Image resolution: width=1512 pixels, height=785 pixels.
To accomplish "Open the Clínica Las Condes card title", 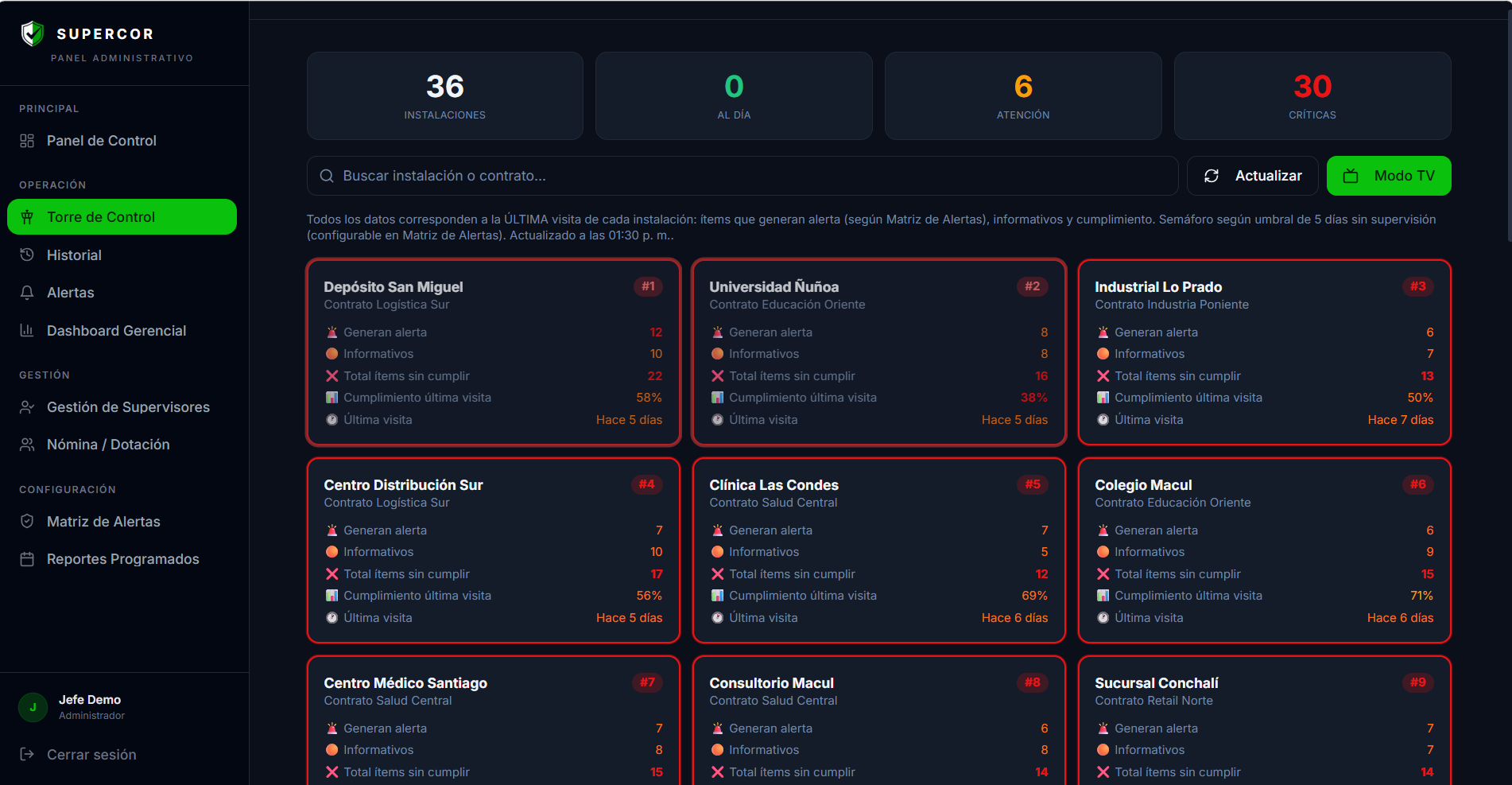I will tap(774, 485).
